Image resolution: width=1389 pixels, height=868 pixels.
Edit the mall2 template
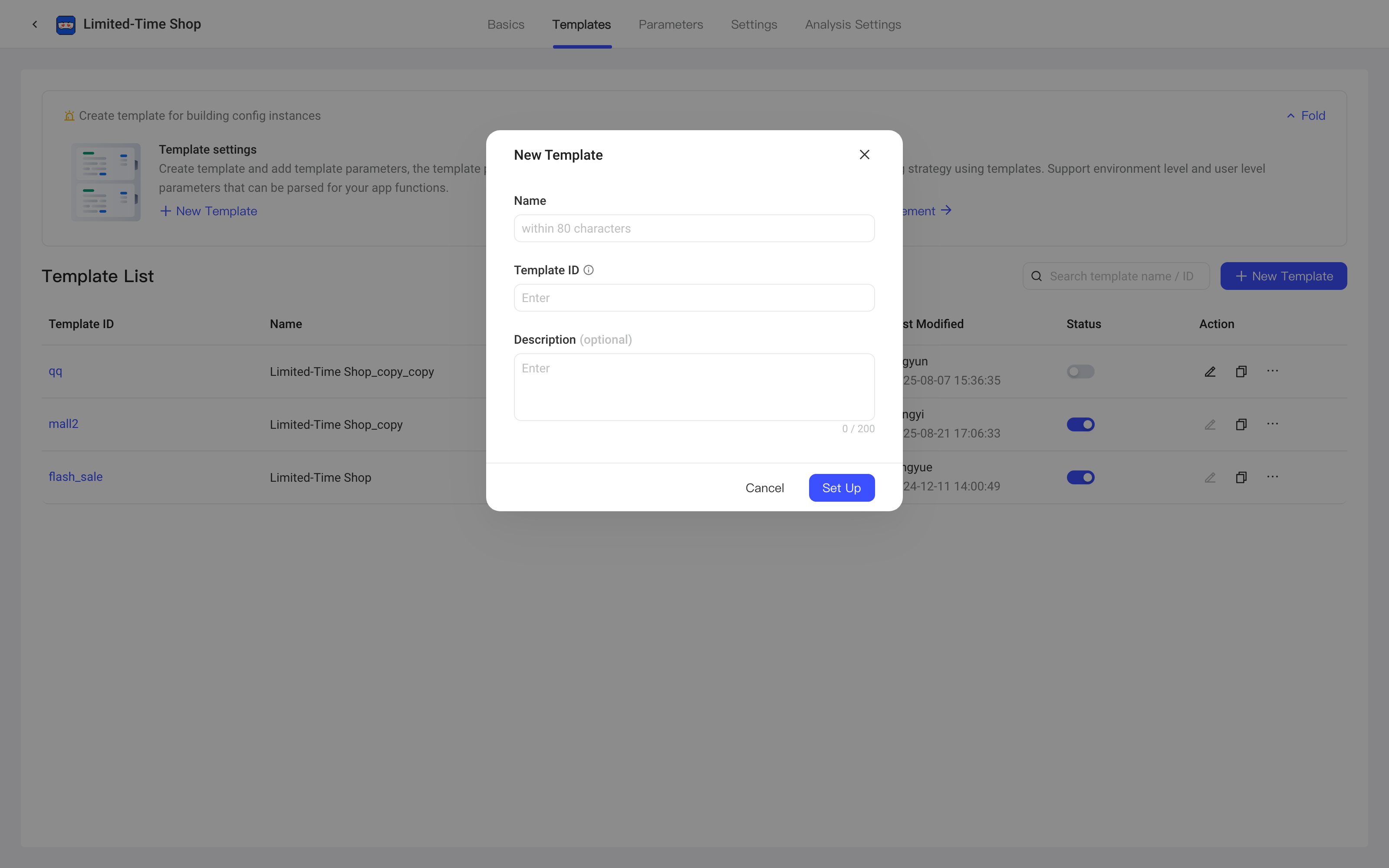pos(1210,424)
